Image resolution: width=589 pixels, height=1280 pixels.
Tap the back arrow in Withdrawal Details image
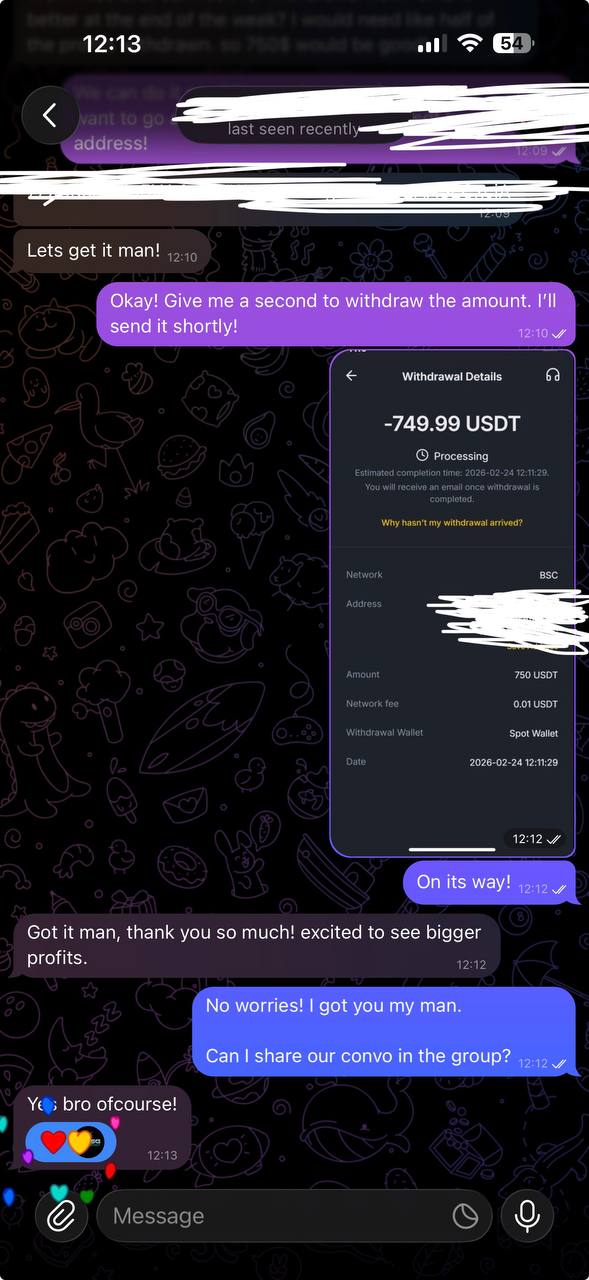(x=351, y=376)
